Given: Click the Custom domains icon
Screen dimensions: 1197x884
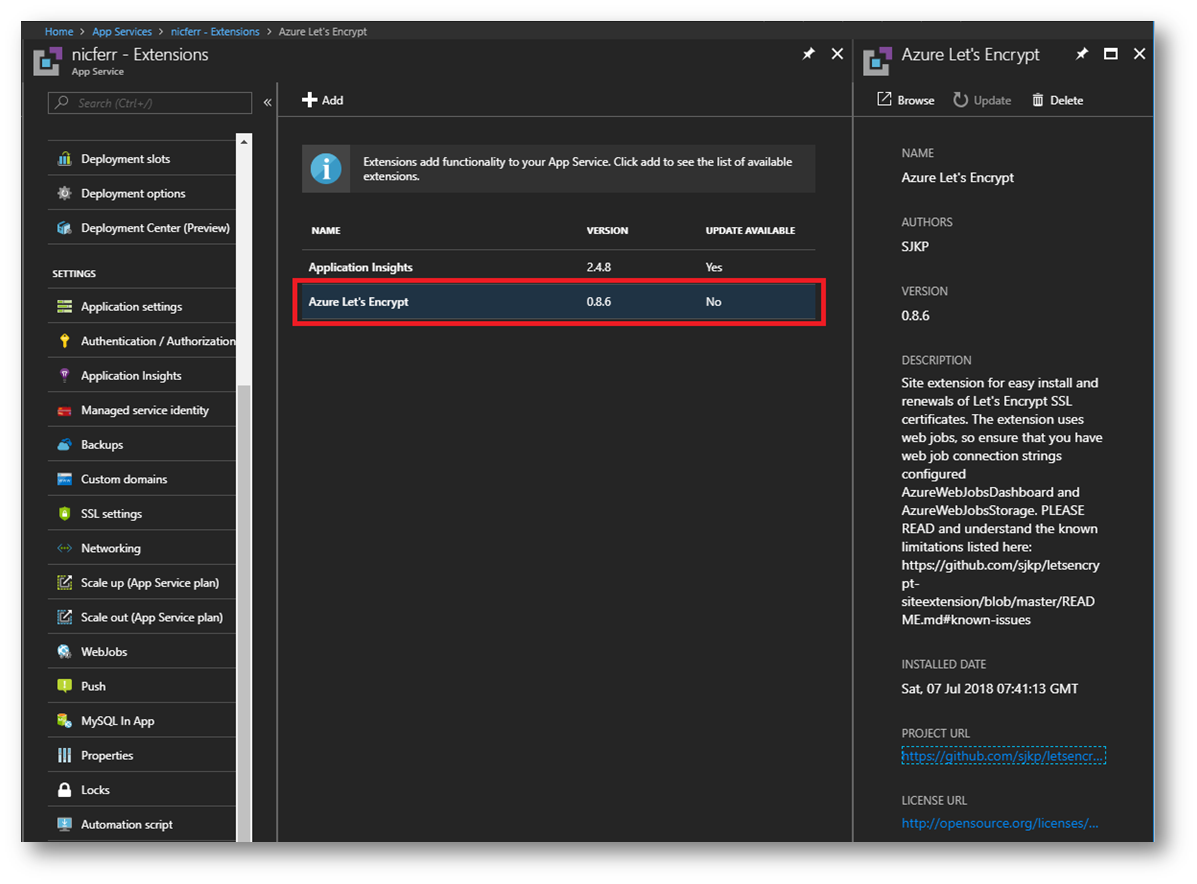Looking at the screenshot, I should click(65, 479).
